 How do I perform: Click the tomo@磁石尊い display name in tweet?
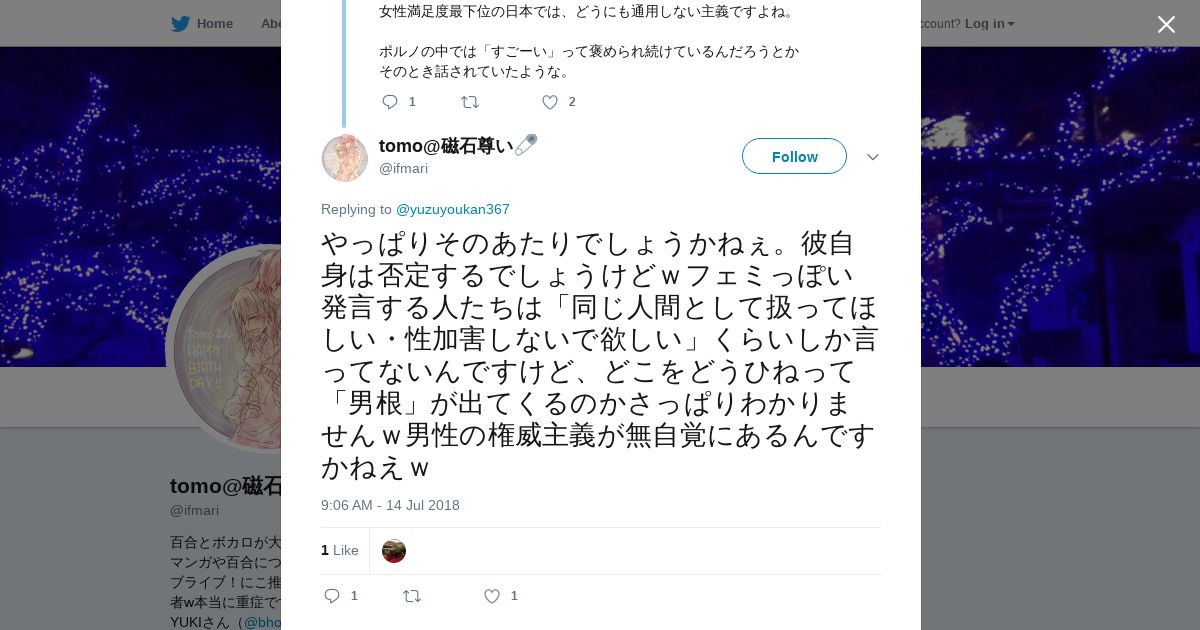click(445, 146)
